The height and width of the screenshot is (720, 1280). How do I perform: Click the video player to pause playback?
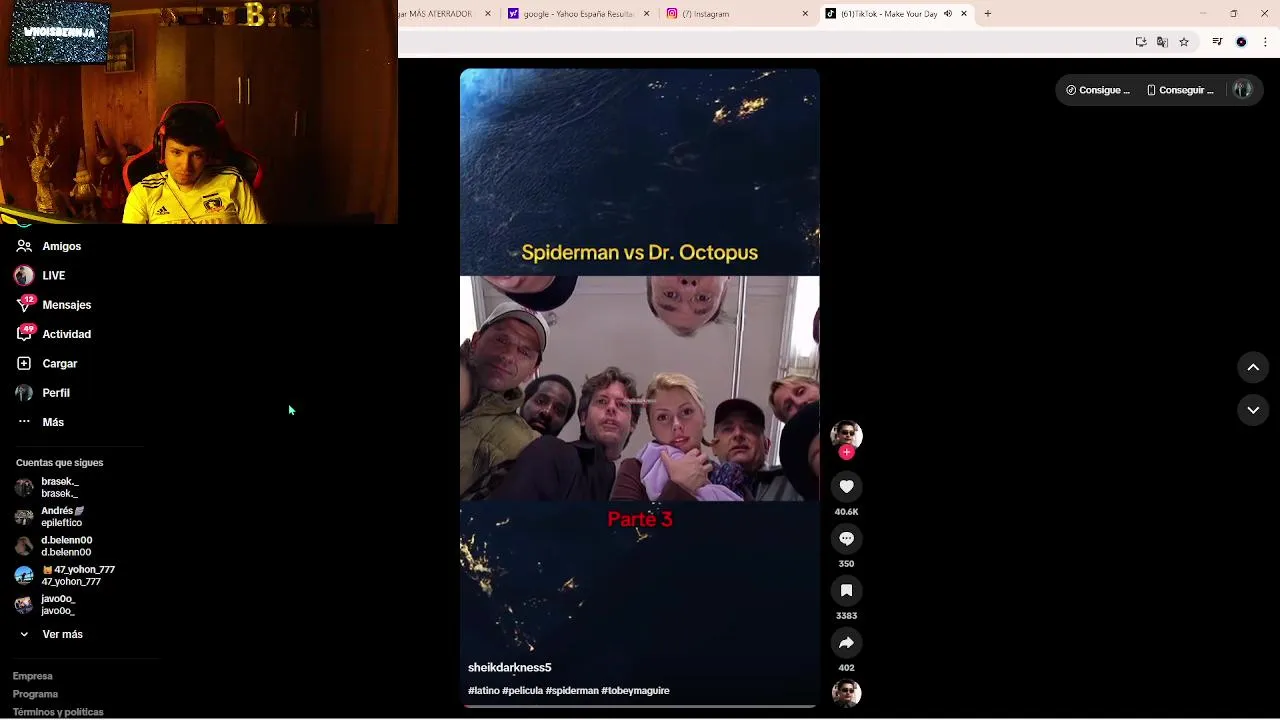(639, 388)
